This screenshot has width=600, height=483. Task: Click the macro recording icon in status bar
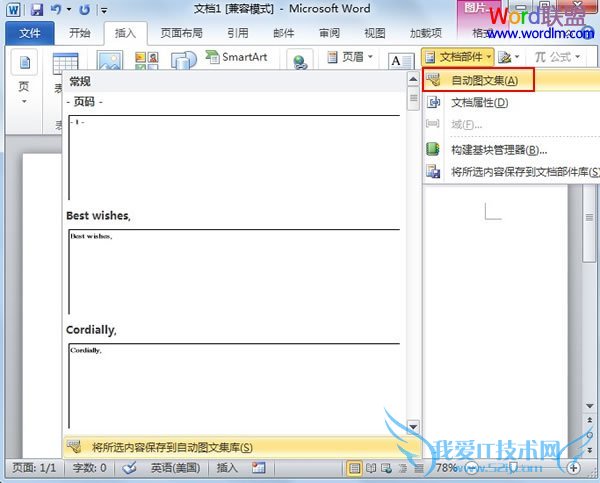pos(258,468)
